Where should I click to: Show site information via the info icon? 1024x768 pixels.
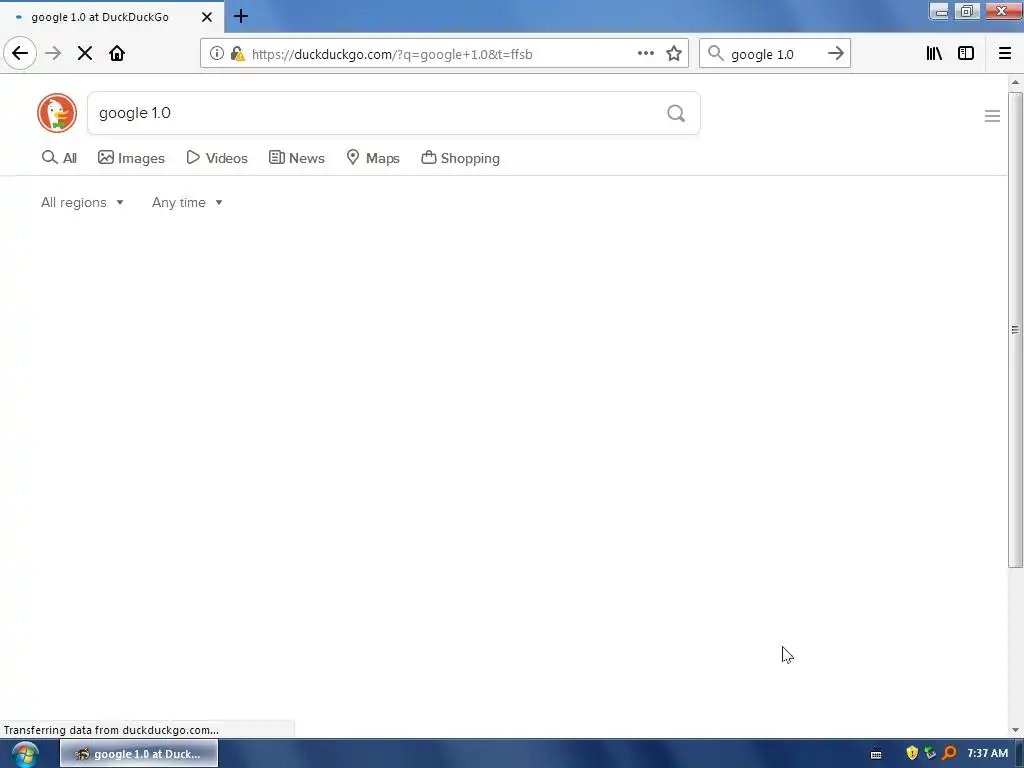pyautogui.click(x=217, y=54)
